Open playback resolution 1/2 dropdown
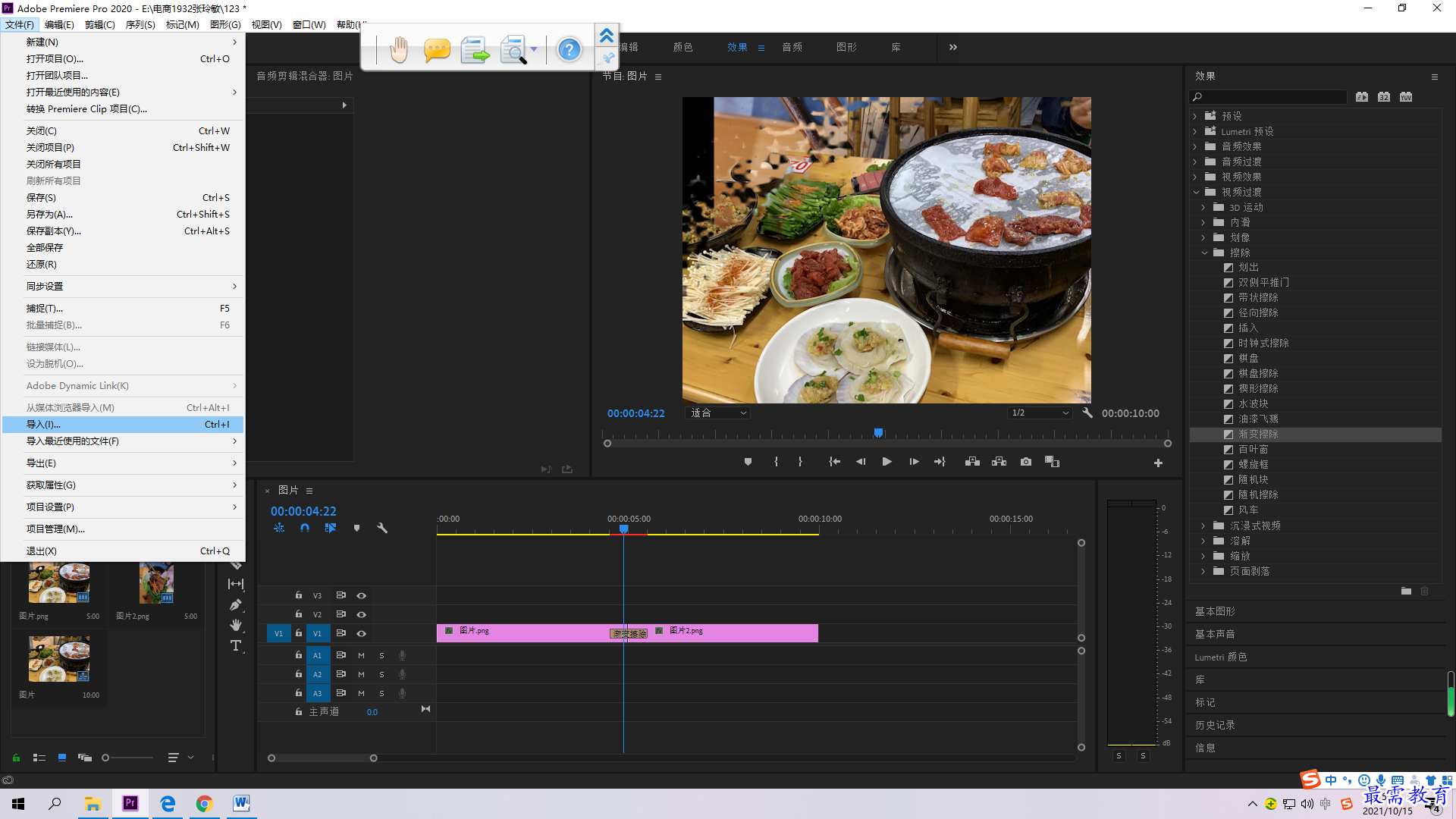 [x=1040, y=413]
